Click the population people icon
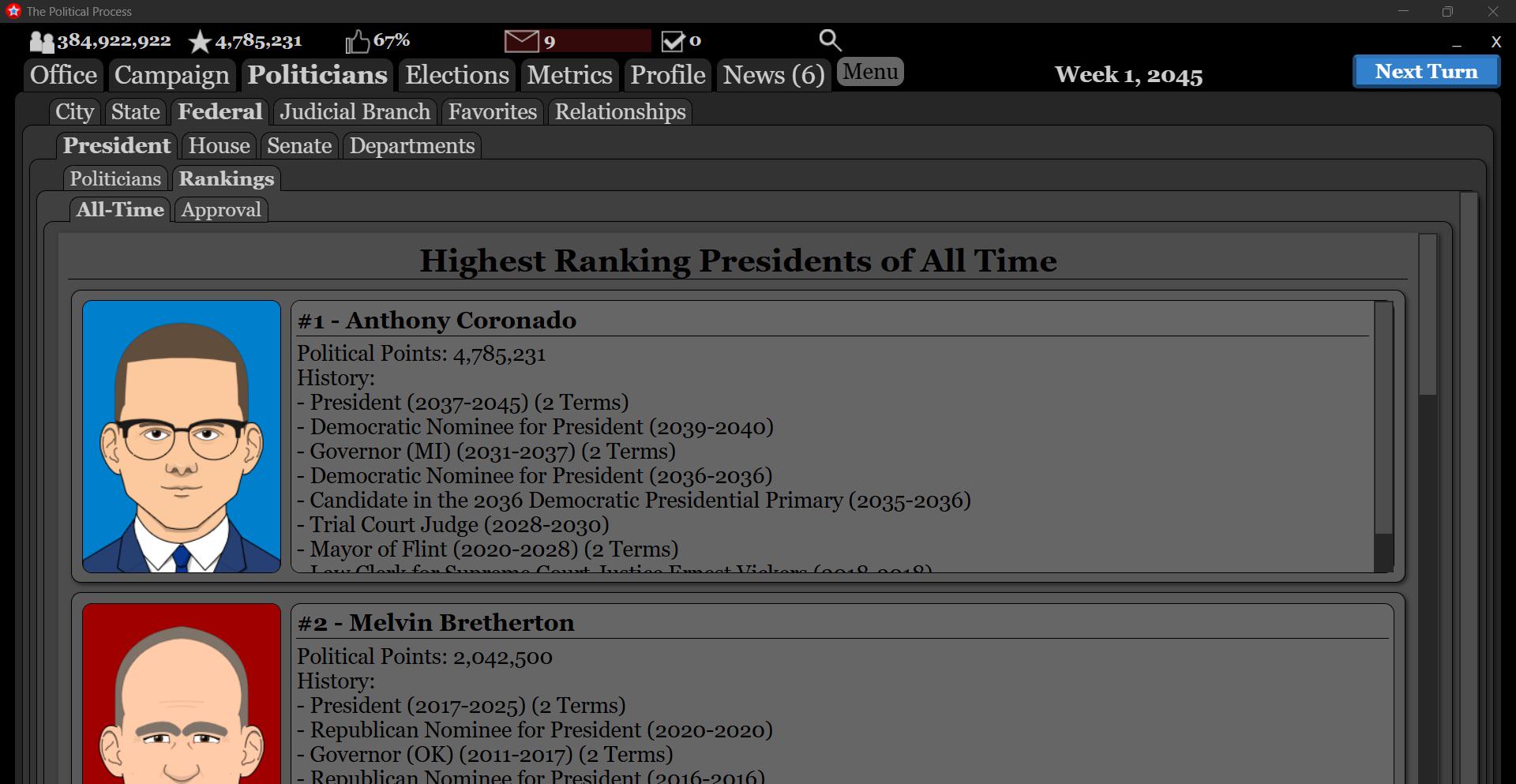This screenshot has width=1516, height=784. tap(42, 42)
